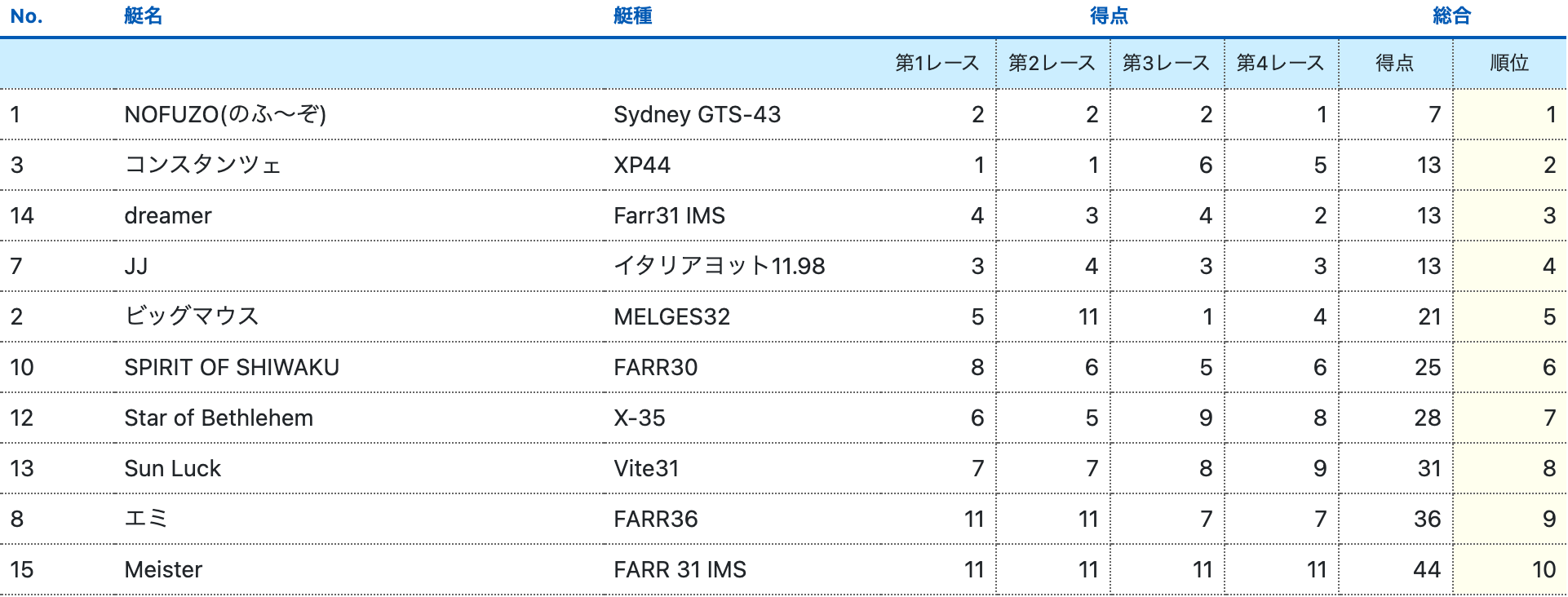Click boat name NOFUZO(のふ〜ぞ)

pos(225,114)
